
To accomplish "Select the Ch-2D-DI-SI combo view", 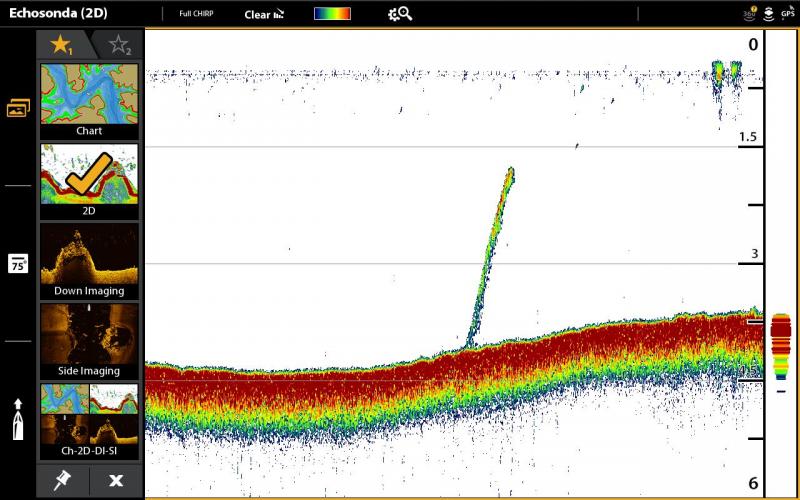I will tap(89, 420).
